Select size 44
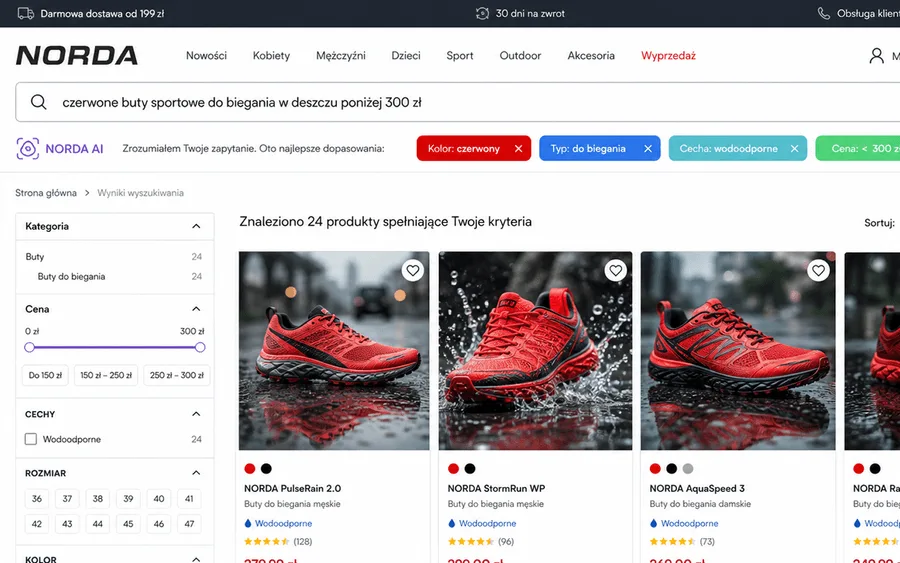Image resolution: width=900 pixels, height=563 pixels. [98, 524]
